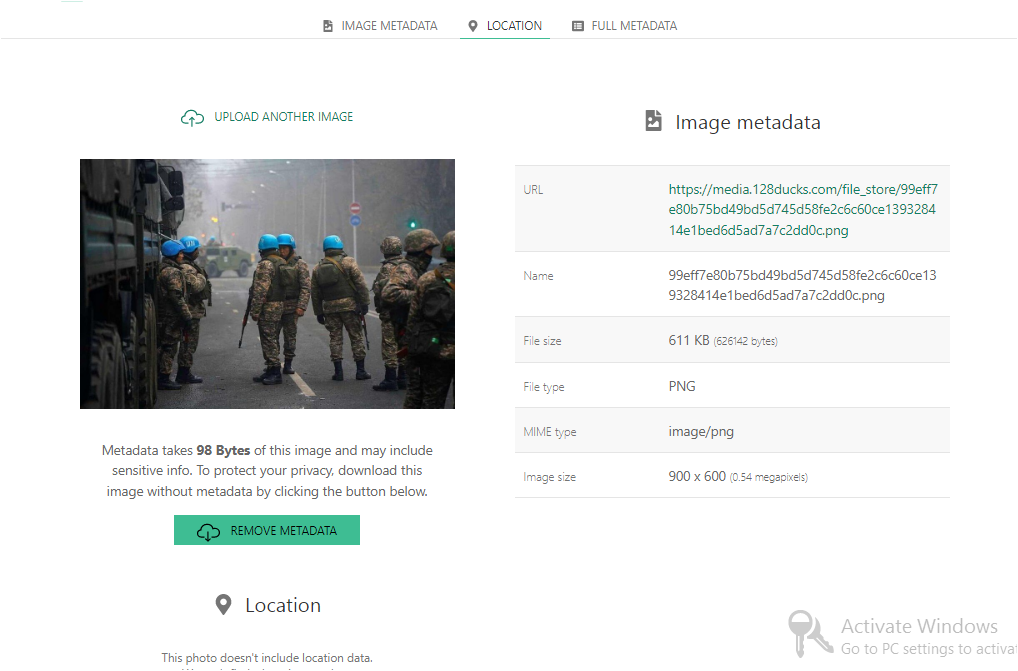The height and width of the screenshot is (671, 1018).
Task: Click the Location section heading text
Action: click(283, 605)
